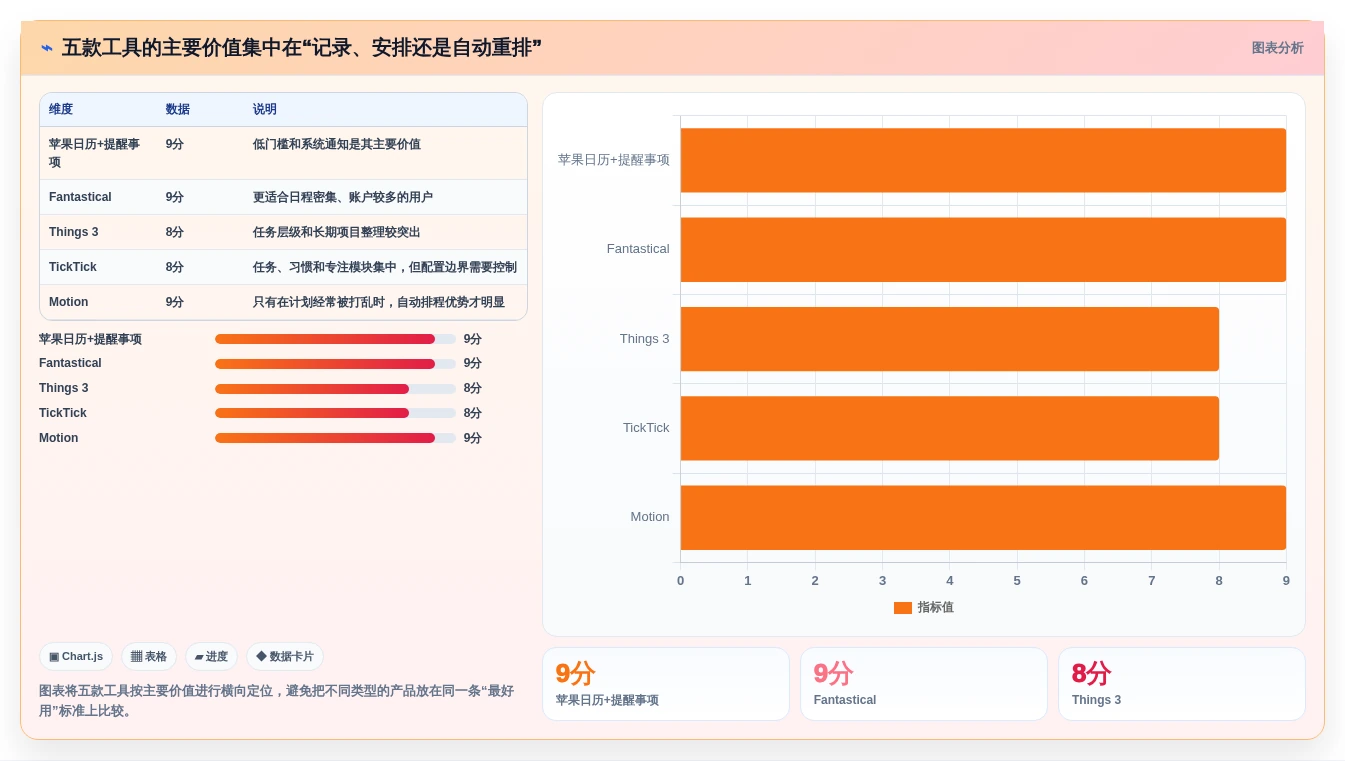The height and width of the screenshot is (761, 1345).
Task: Click the 苹果日历+提醒事项 progress bar
Action: (x=335, y=339)
